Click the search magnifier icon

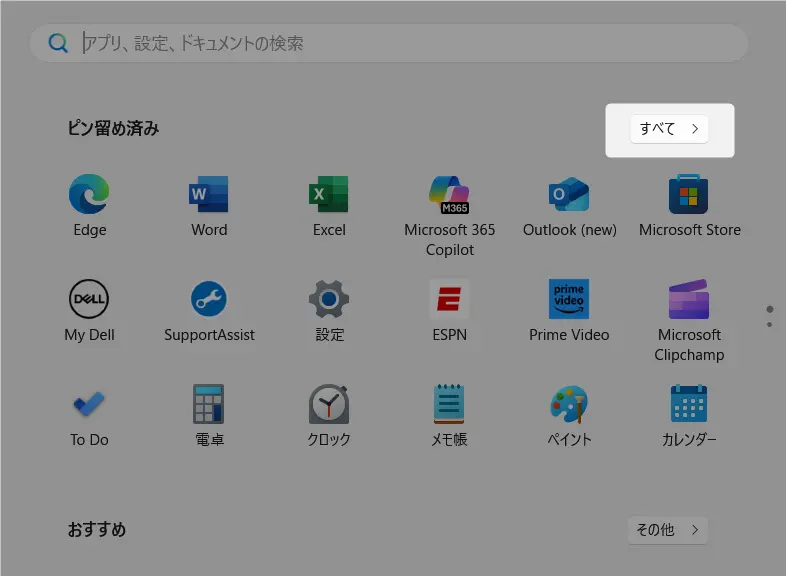[x=58, y=43]
